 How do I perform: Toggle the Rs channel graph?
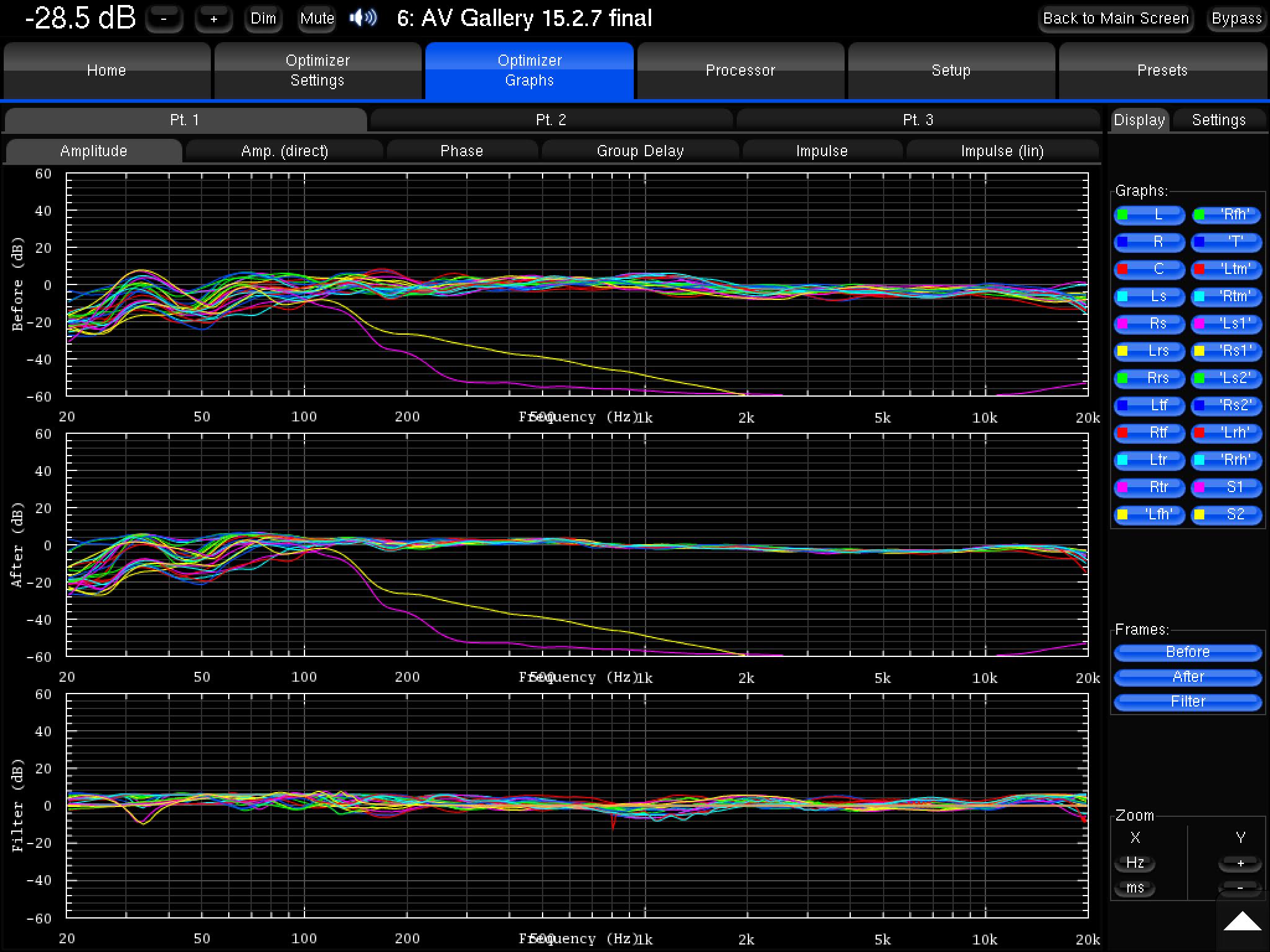click(x=1150, y=324)
